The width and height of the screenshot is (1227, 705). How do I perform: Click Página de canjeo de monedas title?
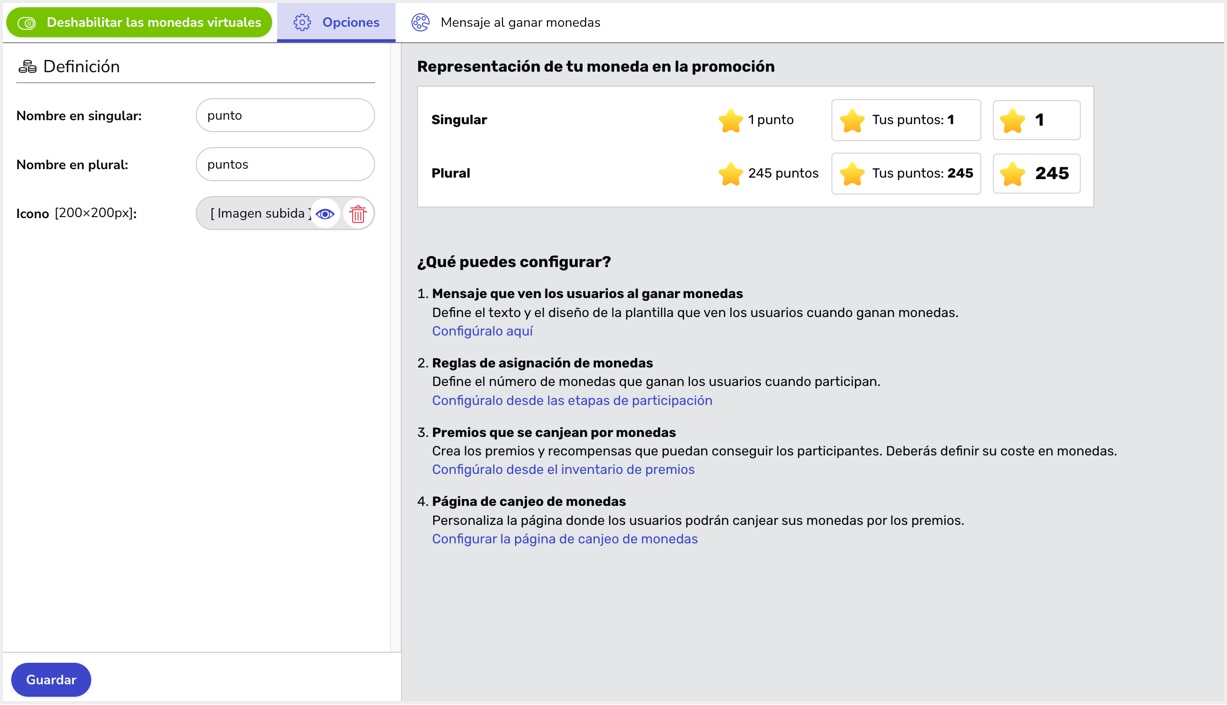coord(529,501)
